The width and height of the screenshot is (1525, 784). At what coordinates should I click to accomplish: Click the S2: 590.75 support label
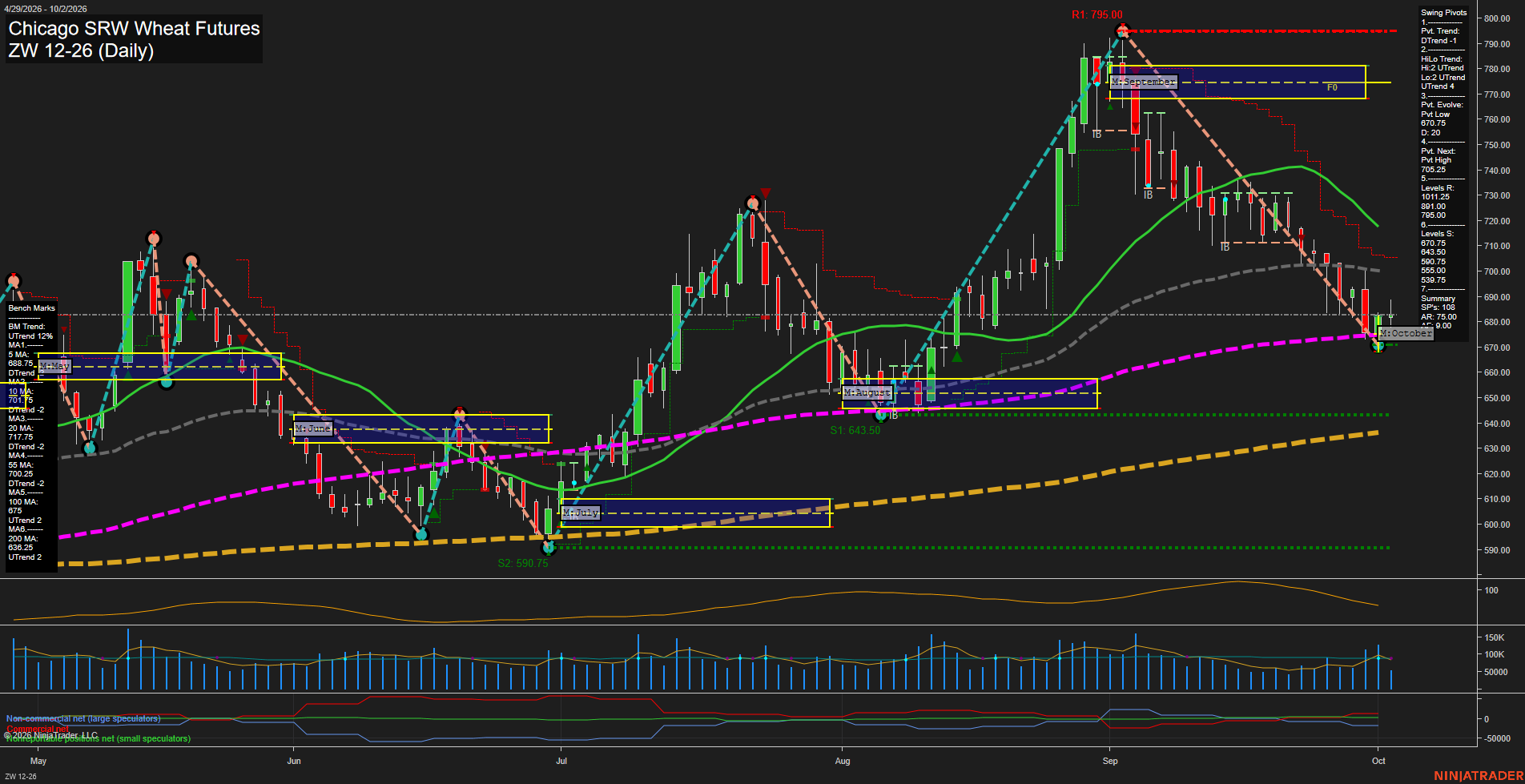pos(523,563)
